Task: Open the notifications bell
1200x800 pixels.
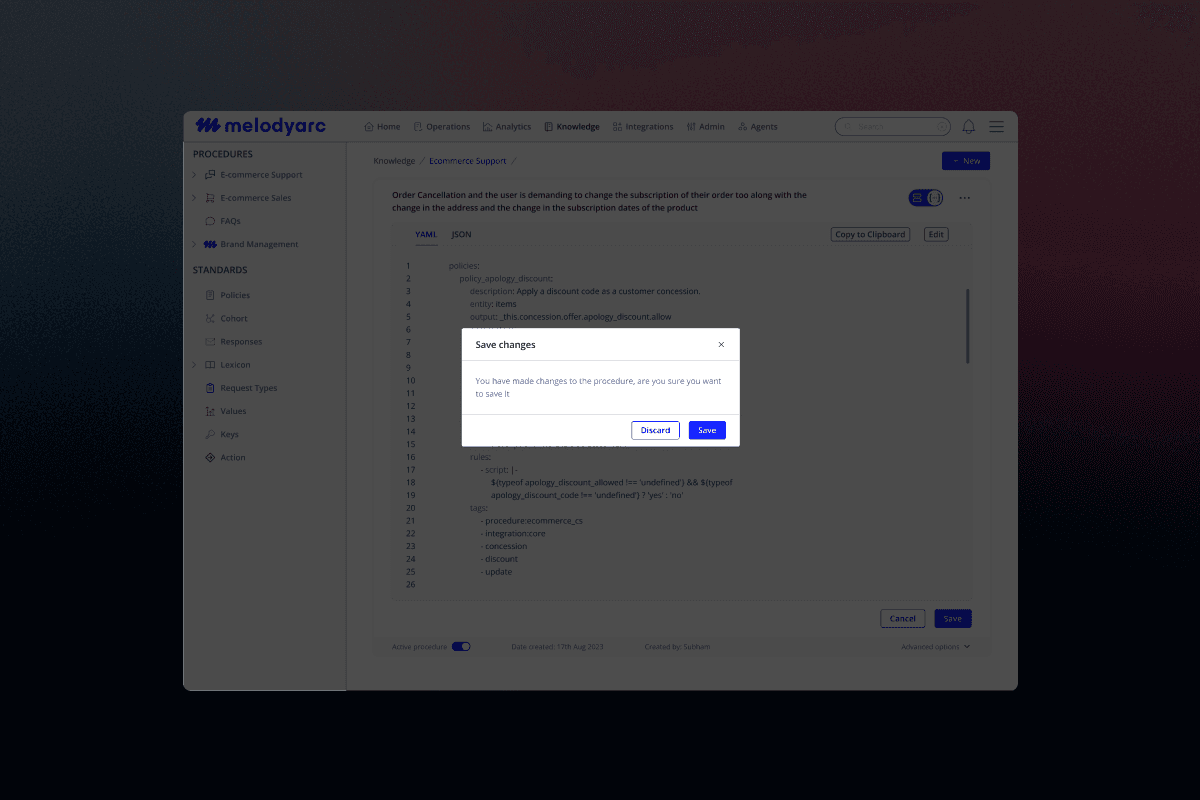Action: (968, 127)
